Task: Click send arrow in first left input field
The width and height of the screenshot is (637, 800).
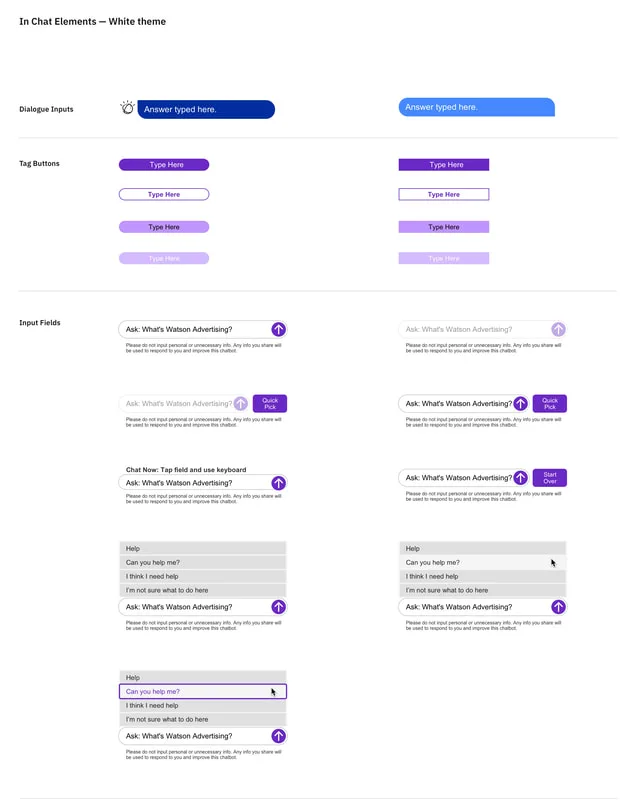Action: (278, 330)
